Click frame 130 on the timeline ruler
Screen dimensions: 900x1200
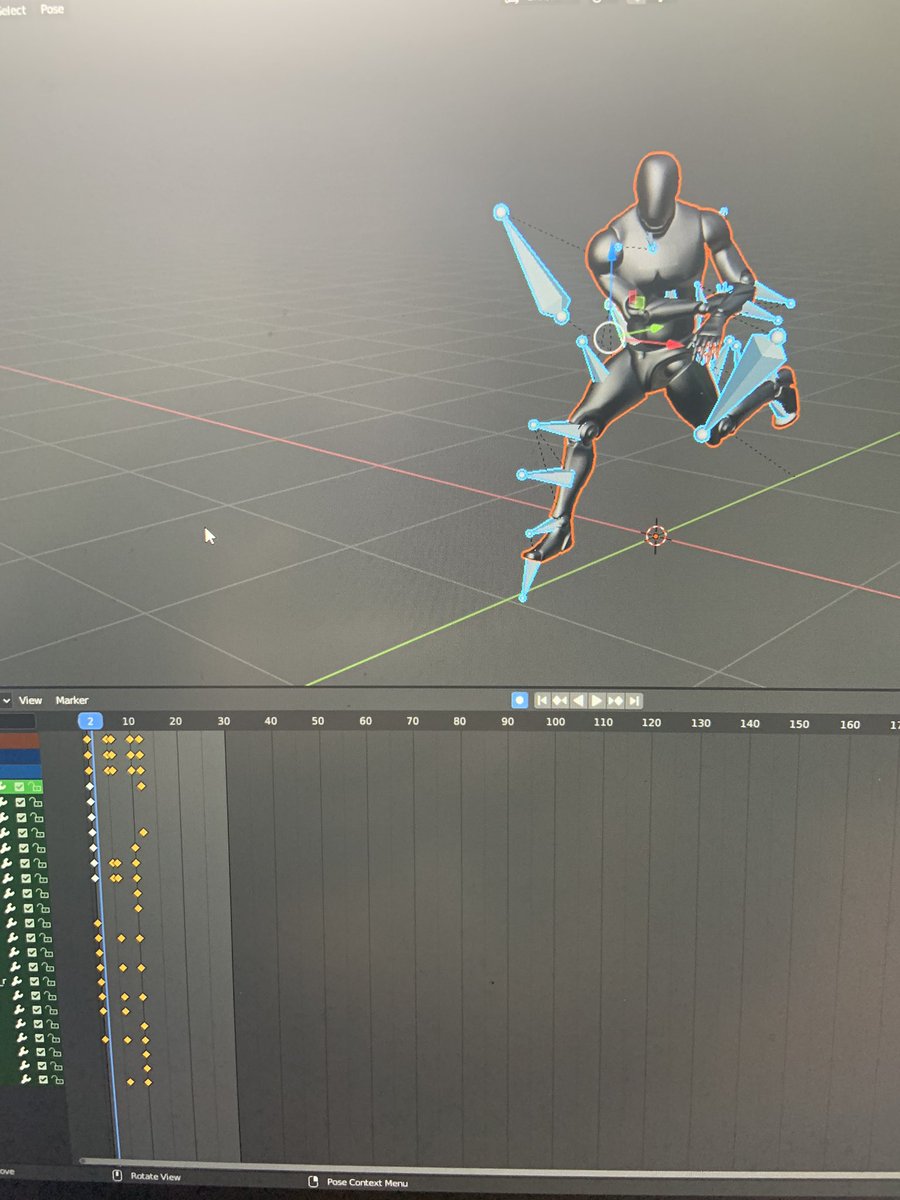[x=701, y=723]
